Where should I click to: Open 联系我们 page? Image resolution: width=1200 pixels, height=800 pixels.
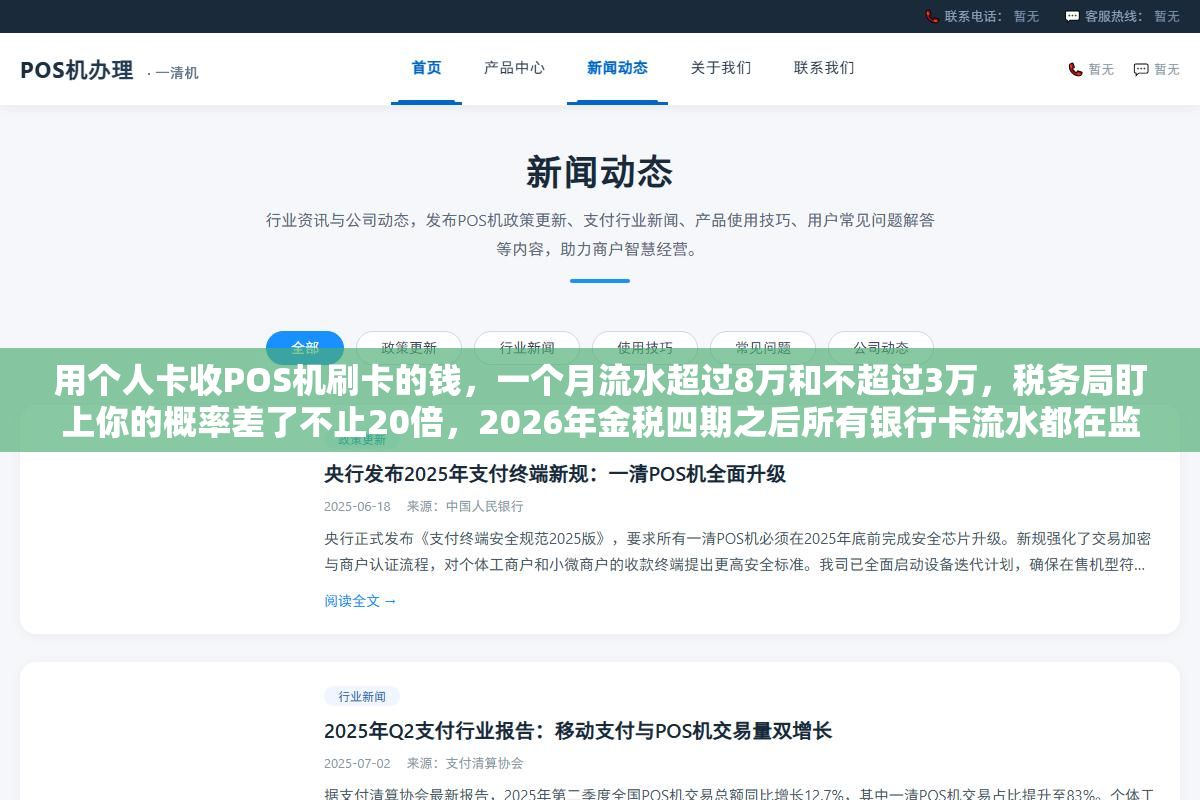tap(824, 68)
